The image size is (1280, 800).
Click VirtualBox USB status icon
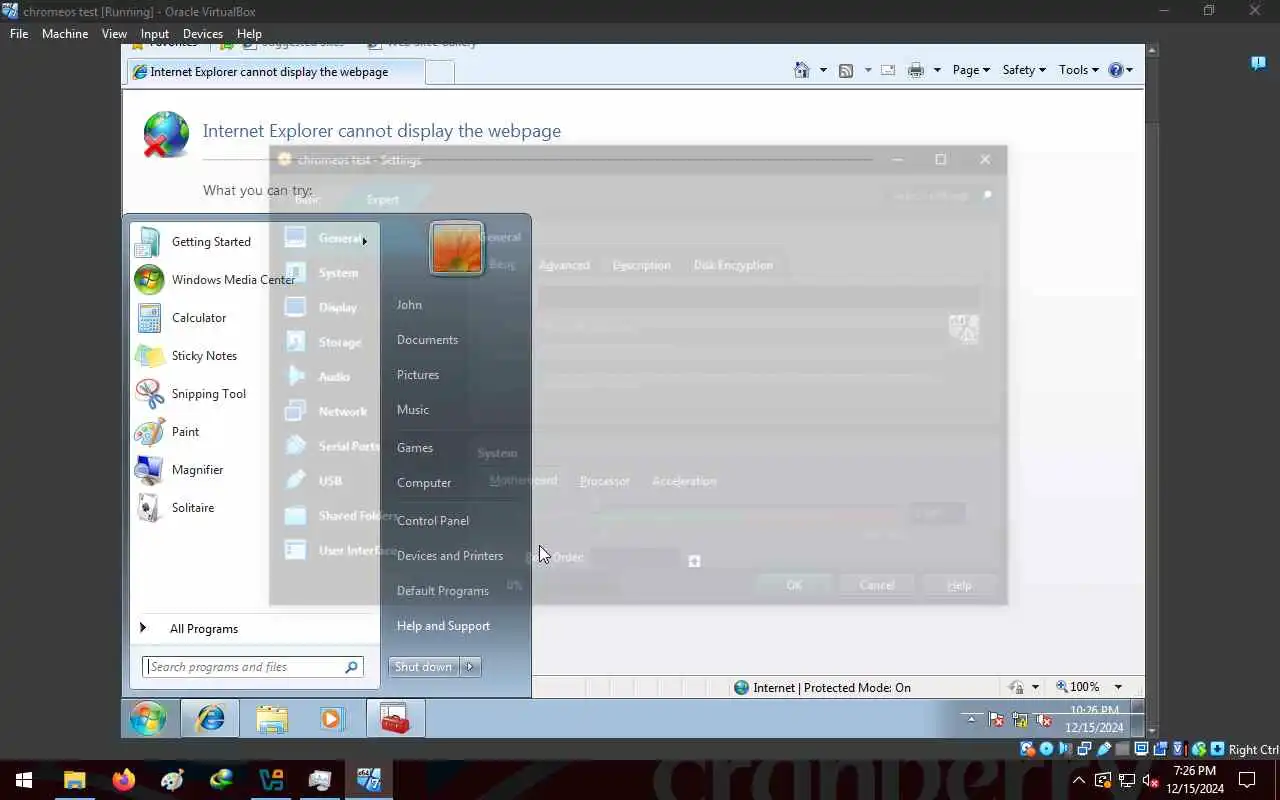coord(1103,749)
